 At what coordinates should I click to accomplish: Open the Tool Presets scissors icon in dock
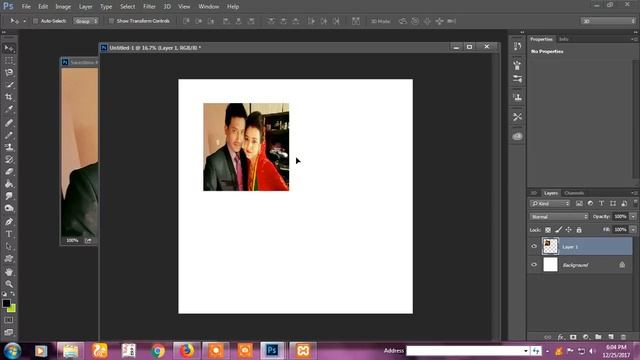point(518,117)
